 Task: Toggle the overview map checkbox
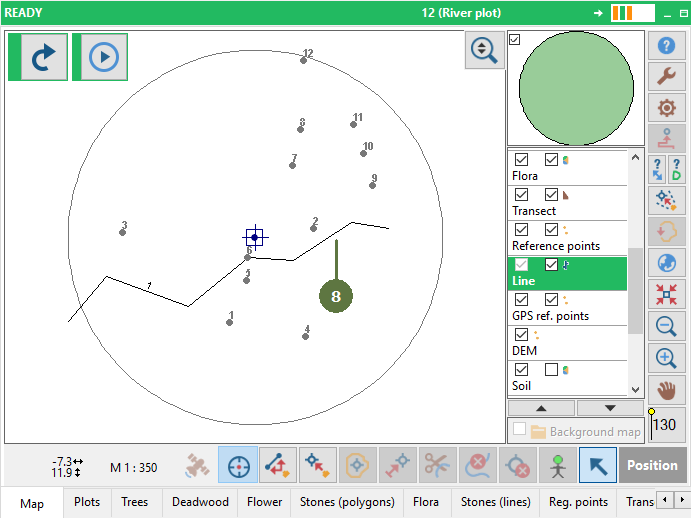(x=515, y=40)
